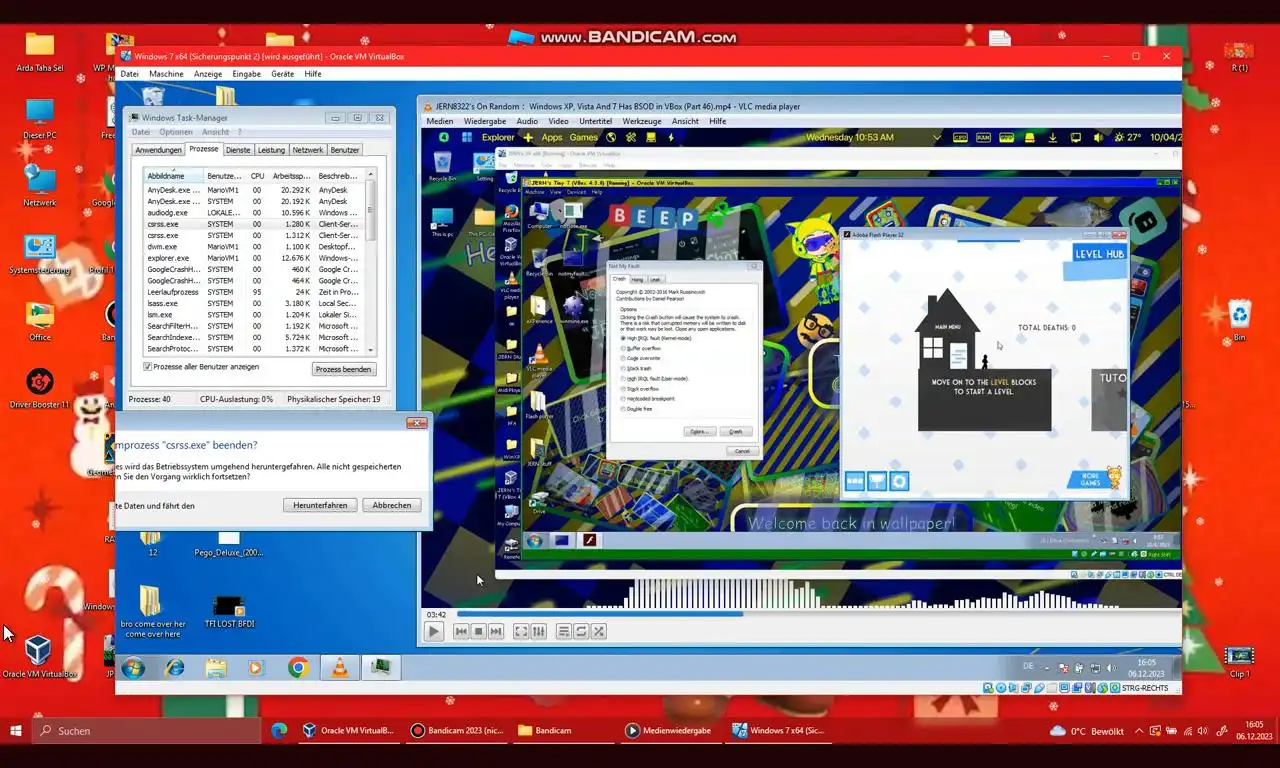Sort processes by Abbildname column header
This screenshot has width=1280, height=768.
pyautogui.click(x=174, y=176)
